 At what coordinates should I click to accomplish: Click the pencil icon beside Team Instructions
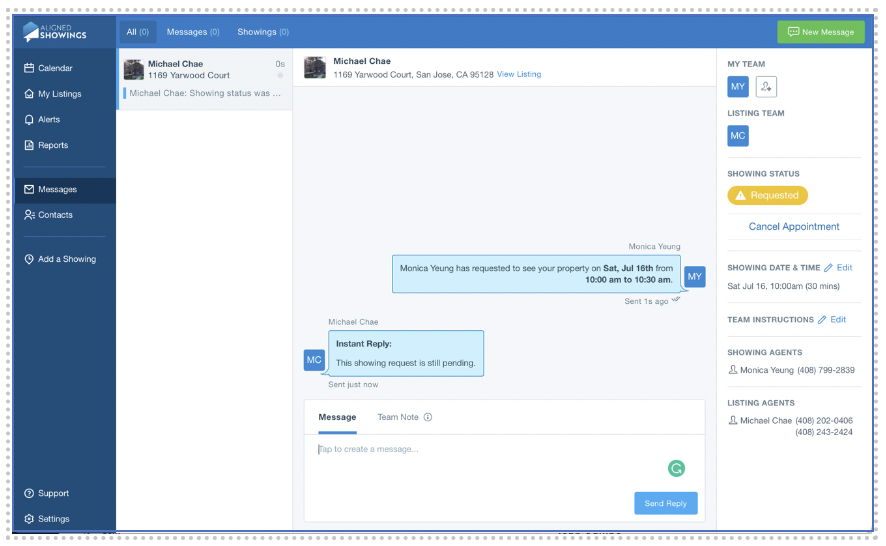pos(822,320)
